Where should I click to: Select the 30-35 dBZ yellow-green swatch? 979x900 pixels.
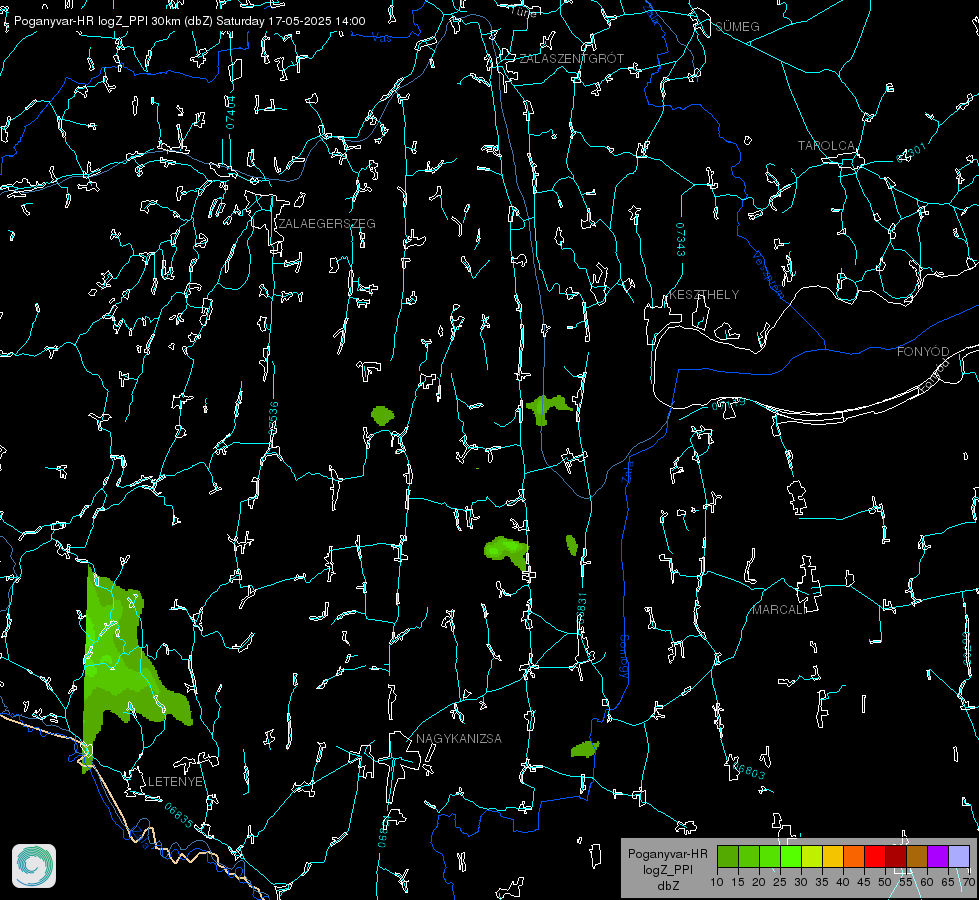coord(812,856)
